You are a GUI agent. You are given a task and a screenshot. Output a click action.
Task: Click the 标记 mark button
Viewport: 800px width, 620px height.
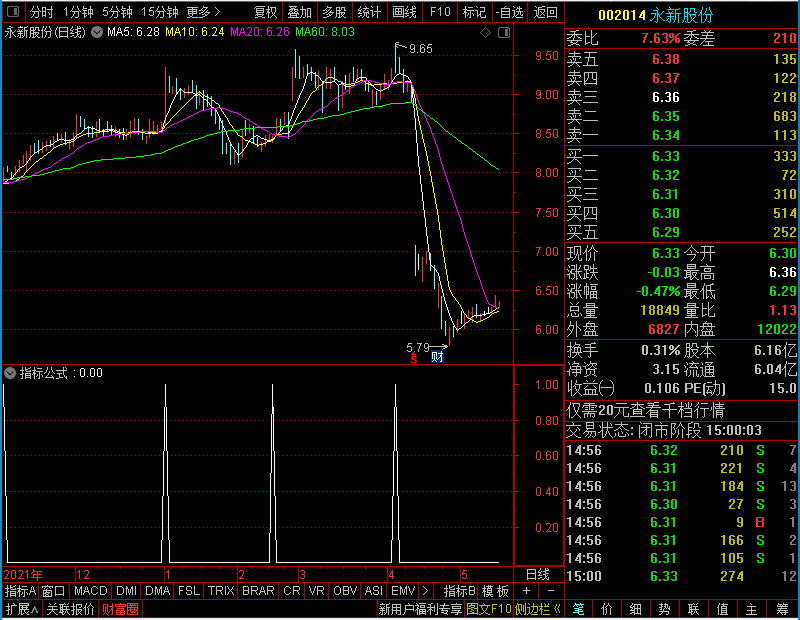474,12
